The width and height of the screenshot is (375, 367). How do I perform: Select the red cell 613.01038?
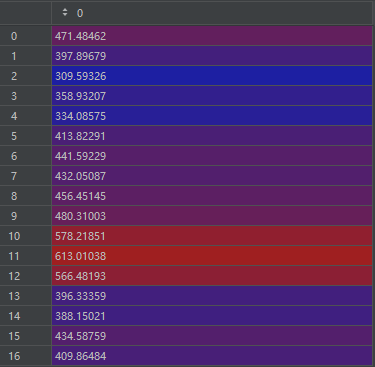(x=212, y=256)
